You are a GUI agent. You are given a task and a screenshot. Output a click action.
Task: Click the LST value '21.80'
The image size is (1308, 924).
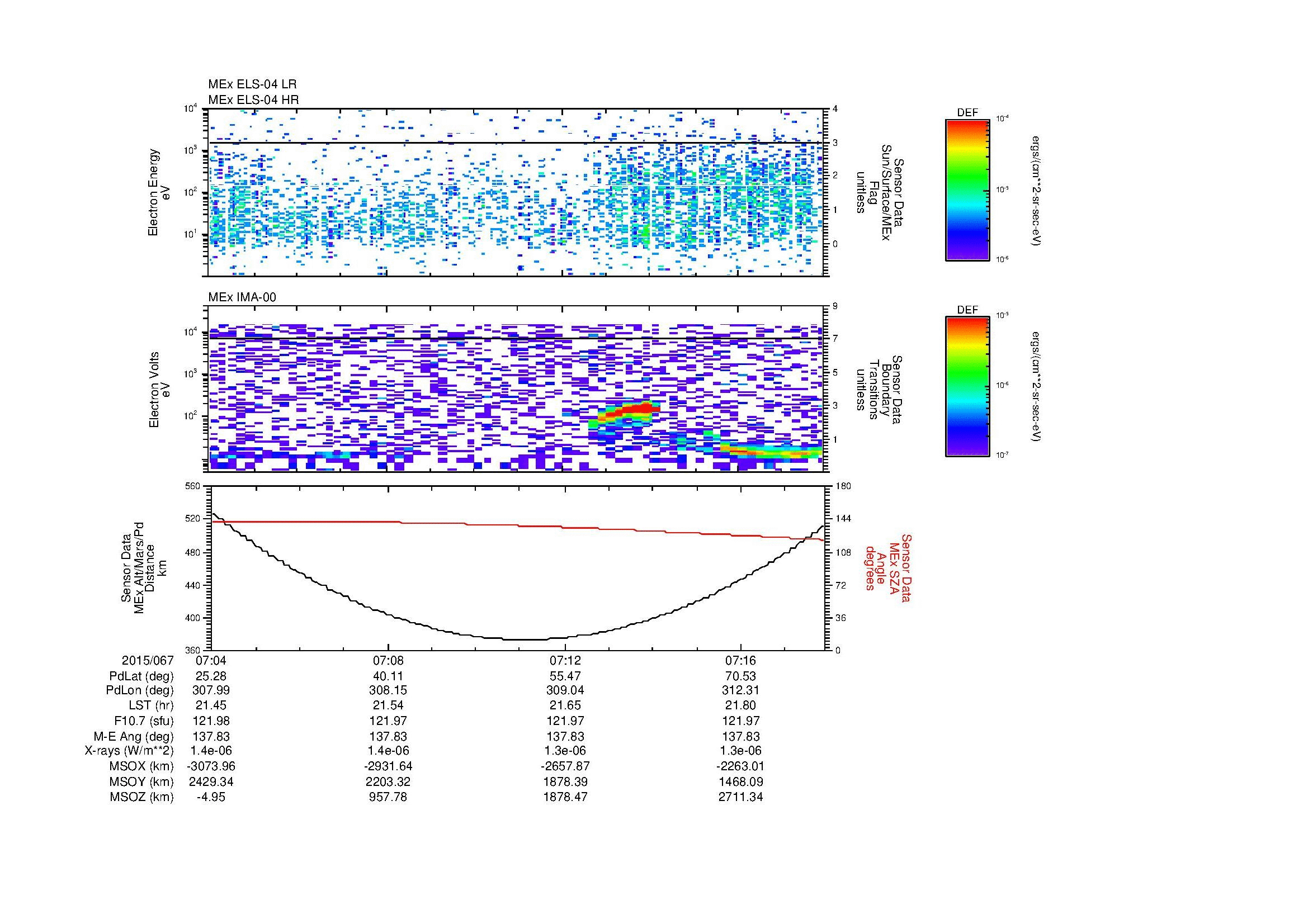tap(740, 705)
